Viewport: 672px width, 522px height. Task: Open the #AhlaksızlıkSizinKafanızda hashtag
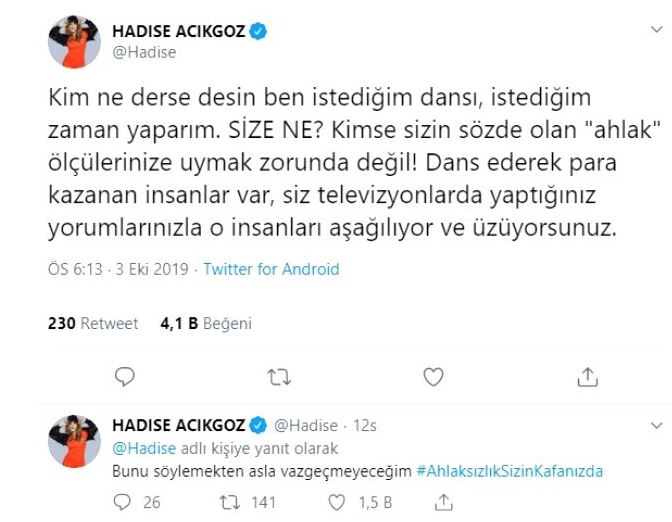click(x=510, y=470)
